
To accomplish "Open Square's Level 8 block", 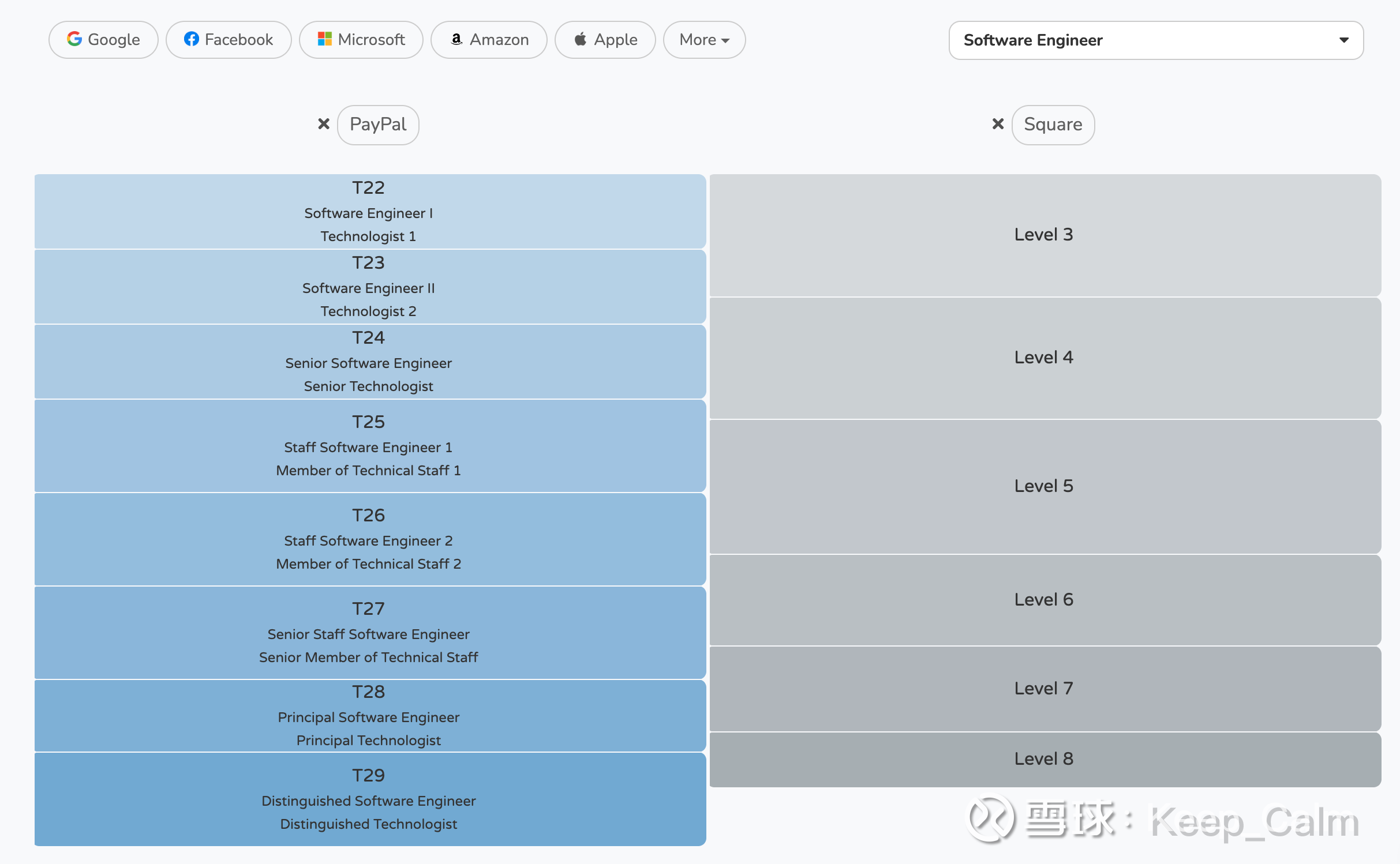I will tap(1045, 759).
